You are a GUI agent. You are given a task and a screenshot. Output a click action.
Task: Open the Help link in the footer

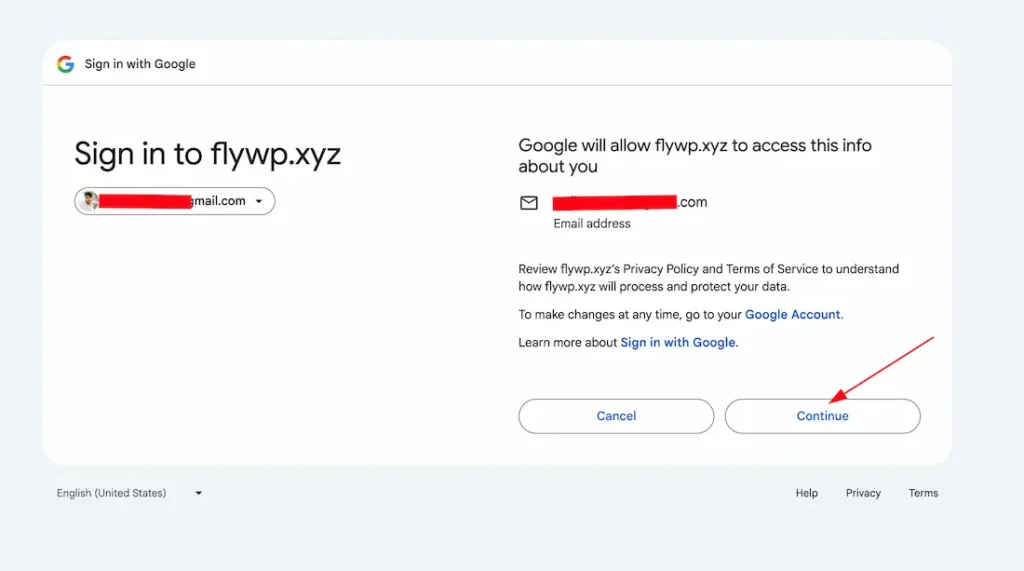point(806,493)
